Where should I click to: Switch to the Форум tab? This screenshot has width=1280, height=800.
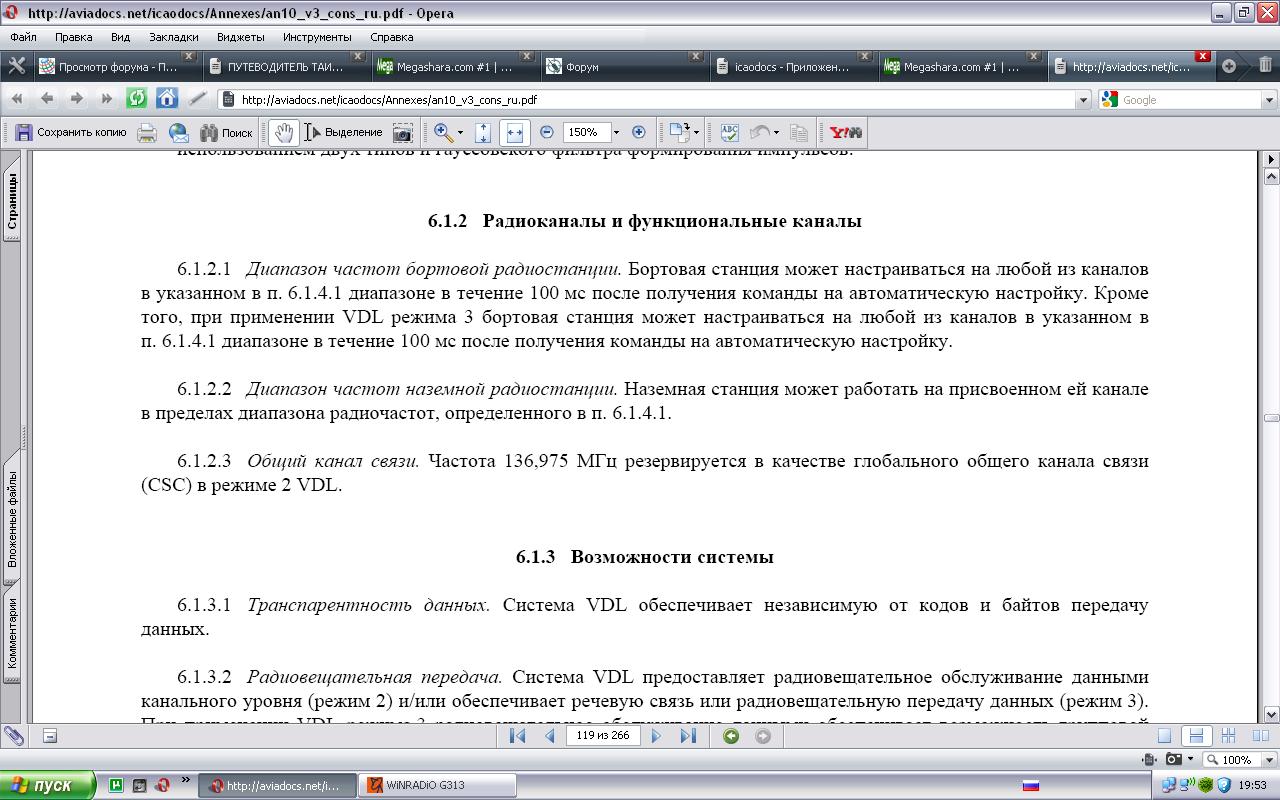[x=623, y=67]
